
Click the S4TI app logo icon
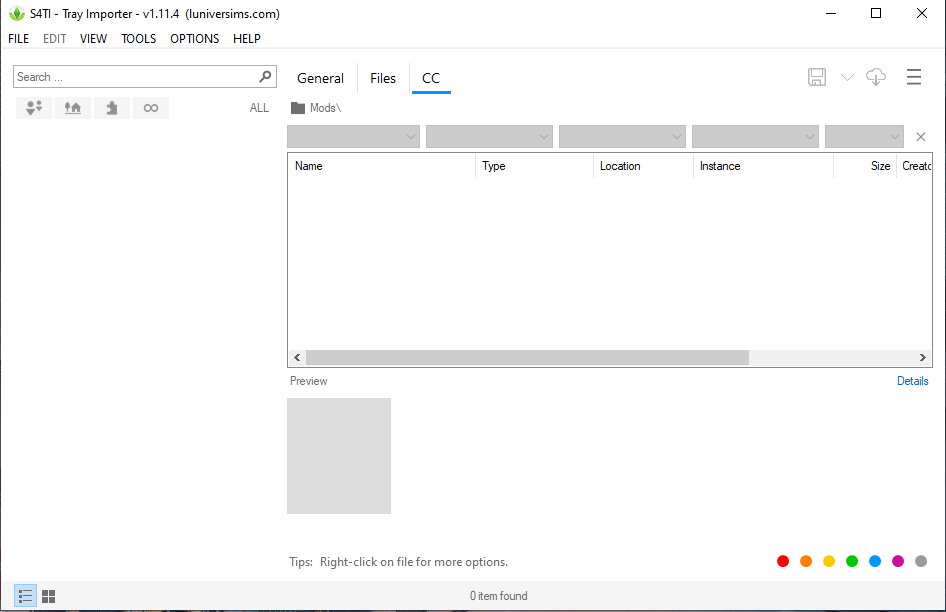pos(17,13)
